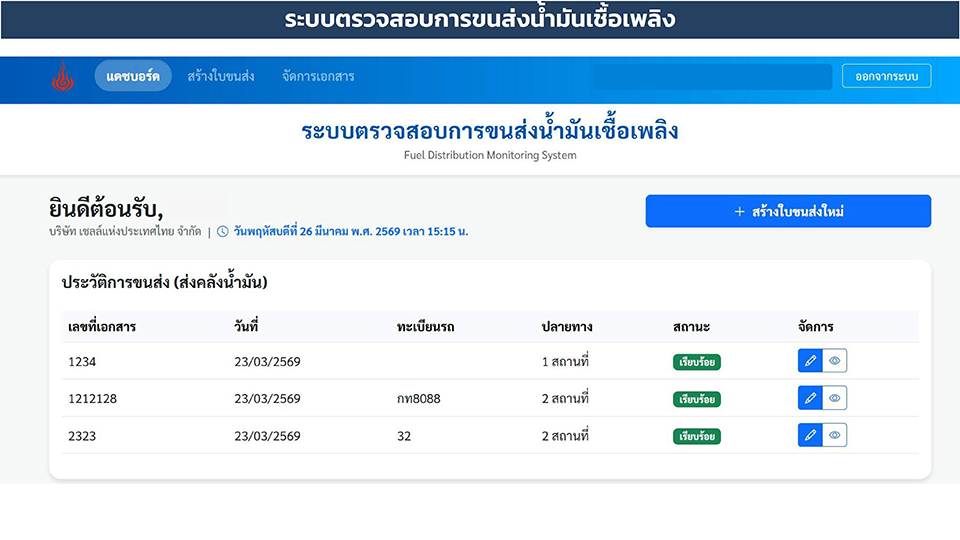Screen dimensions: 960x540
Task: View document 1234 details via eye icon
Action: [835, 361]
